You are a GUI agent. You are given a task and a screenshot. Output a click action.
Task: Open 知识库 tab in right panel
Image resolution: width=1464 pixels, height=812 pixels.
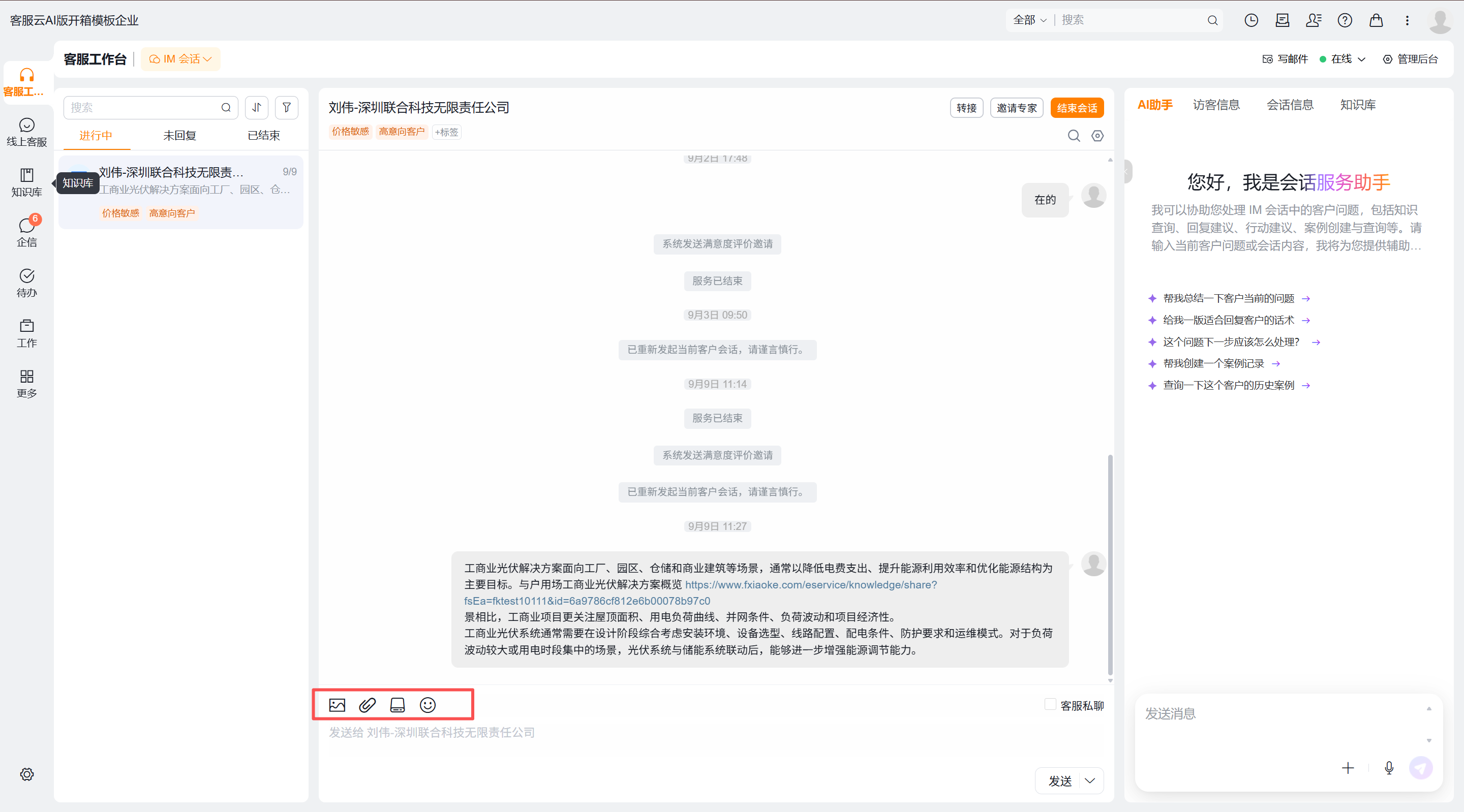pyautogui.click(x=1358, y=105)
